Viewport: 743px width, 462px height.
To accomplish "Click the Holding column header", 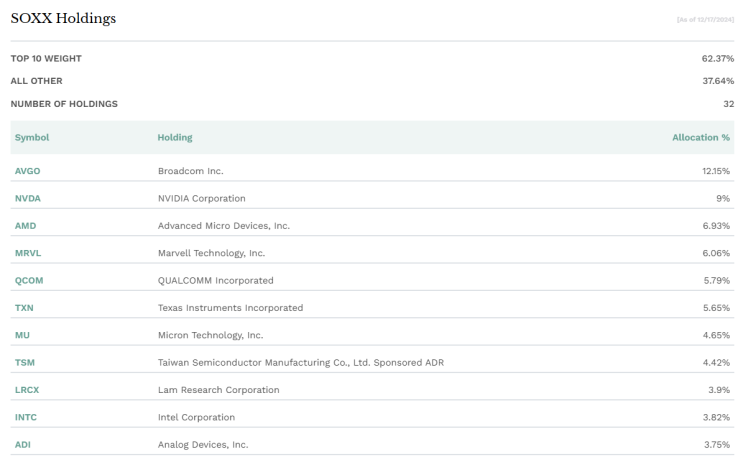I will click(175, 137).
